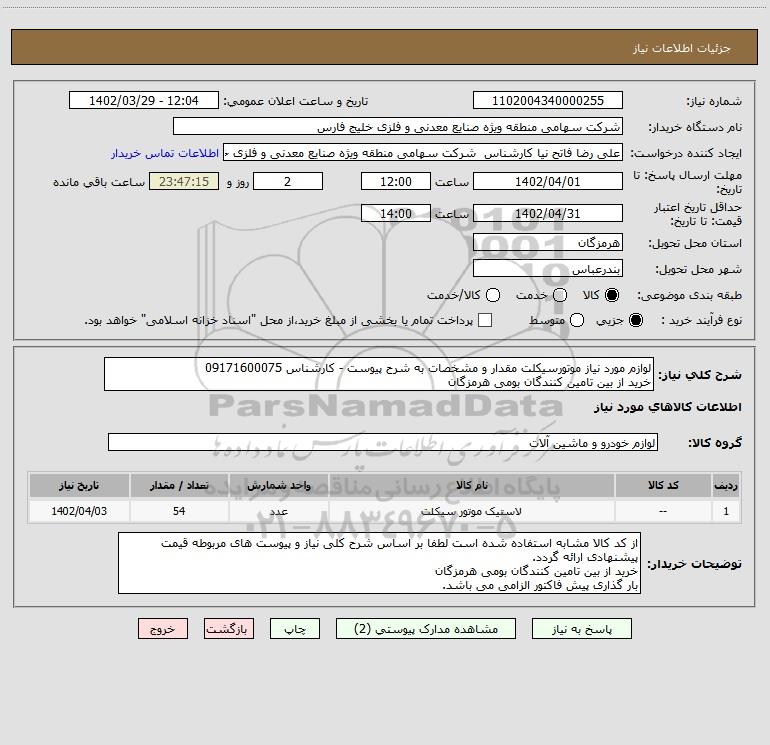
Task: Click the جزئیات اطلاعات نیاز page title
Action: 682,48
